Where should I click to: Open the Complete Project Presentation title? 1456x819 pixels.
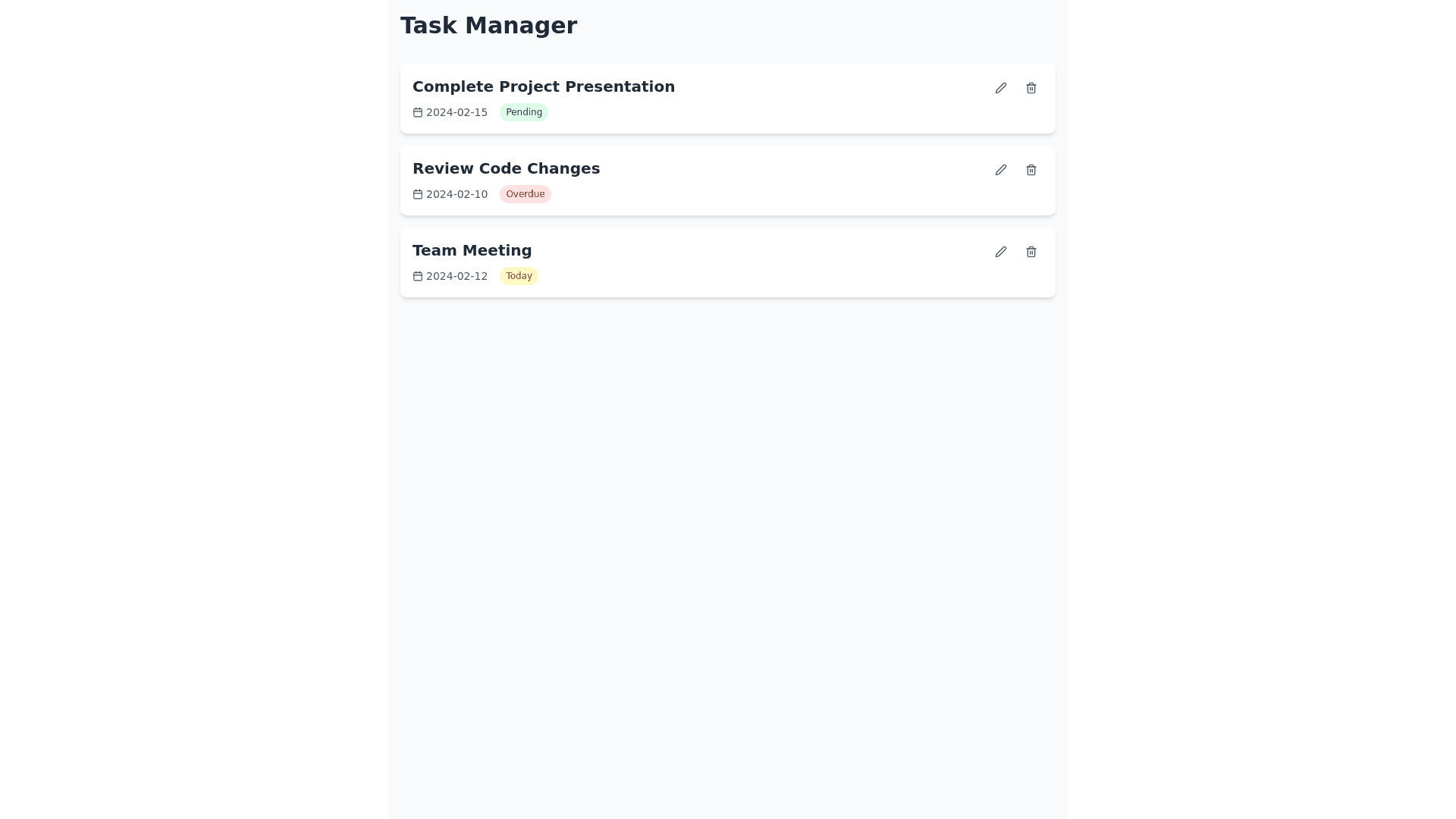point(543,86)
